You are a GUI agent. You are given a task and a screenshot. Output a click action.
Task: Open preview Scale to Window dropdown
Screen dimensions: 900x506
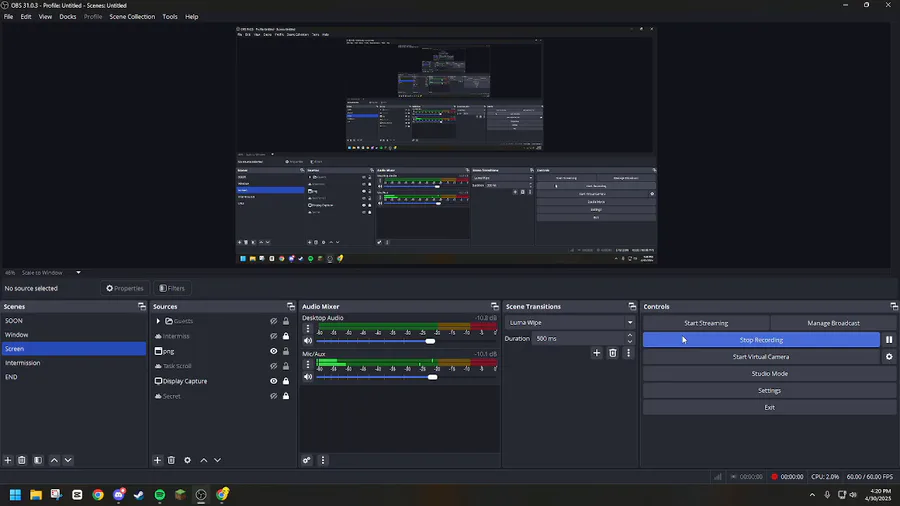coord(78,273)
